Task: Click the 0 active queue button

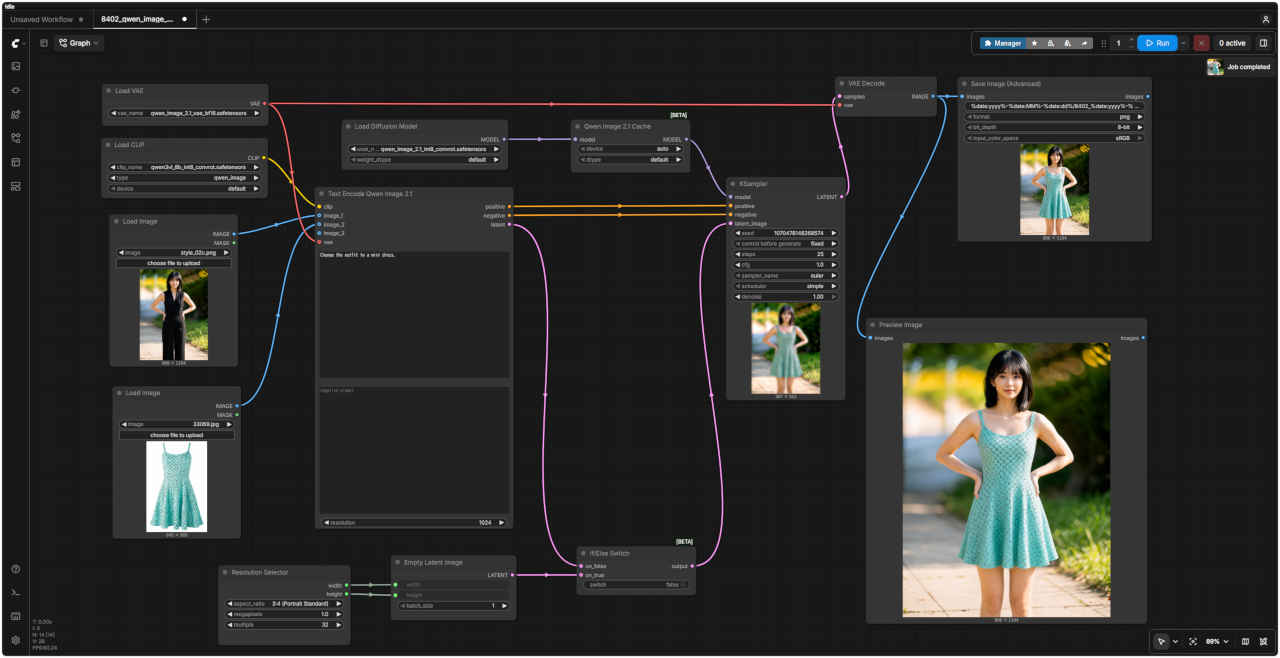Action: 1232,43
